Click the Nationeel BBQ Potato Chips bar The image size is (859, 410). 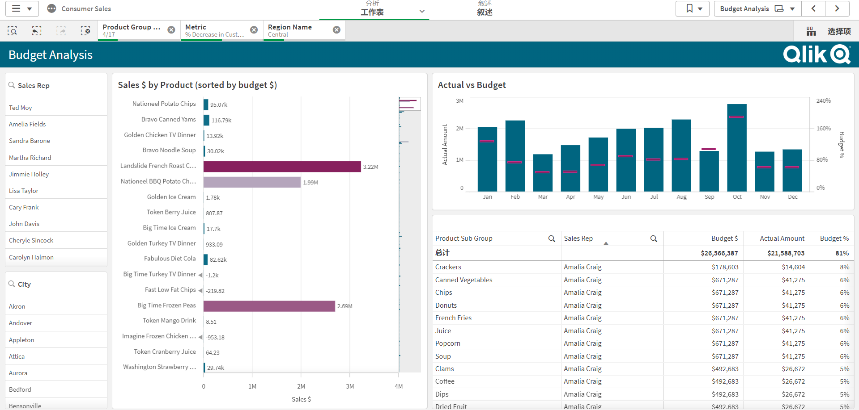pyautogui.click(x=252, y=182)
